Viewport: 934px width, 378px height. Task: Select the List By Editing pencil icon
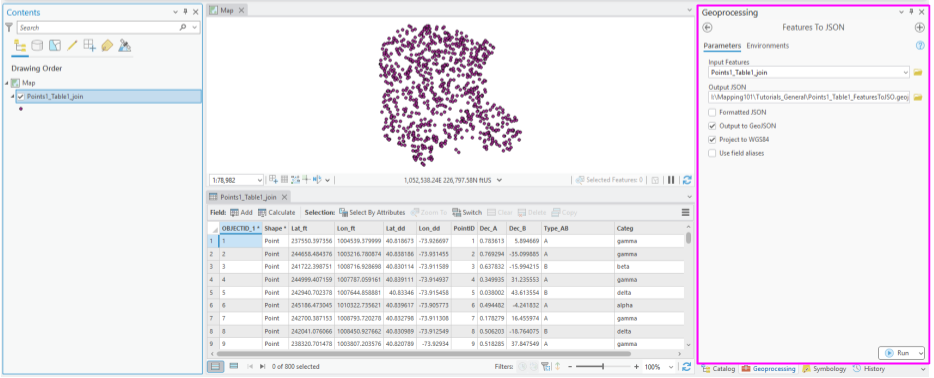pos(72,45)
